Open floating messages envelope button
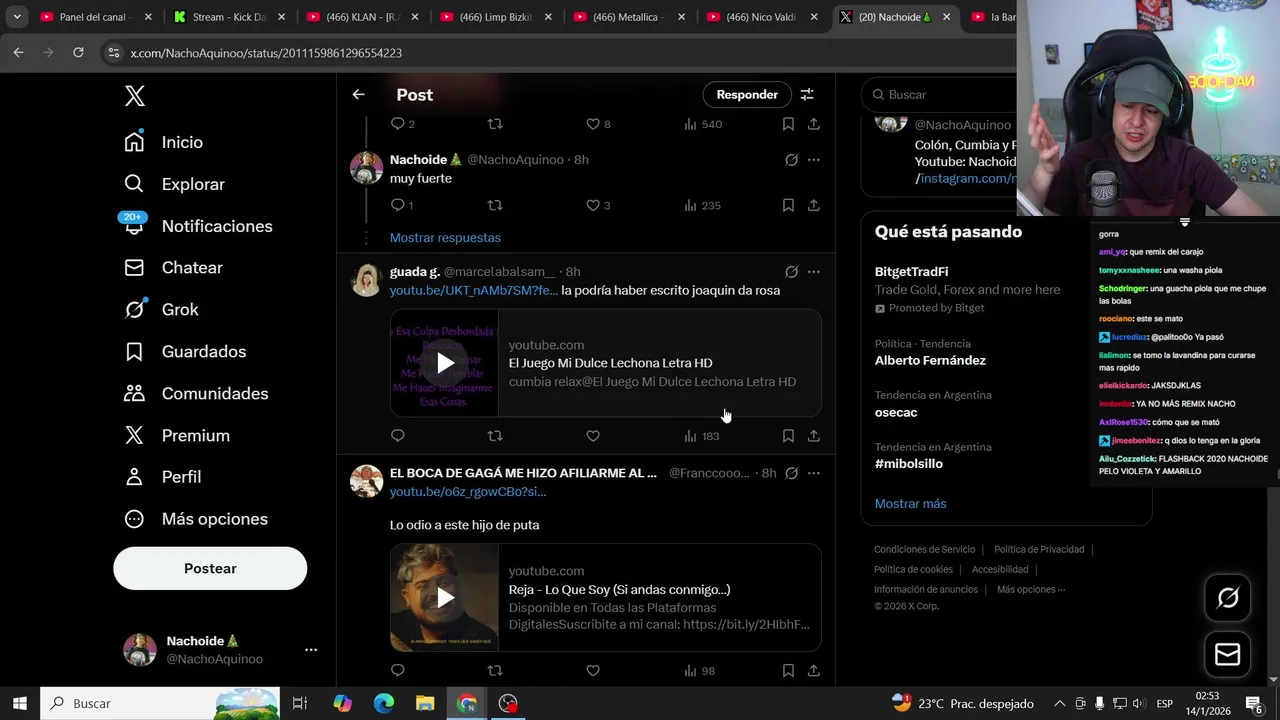Viewport: 1280px width, 720px height. [x=1228, y=654]
